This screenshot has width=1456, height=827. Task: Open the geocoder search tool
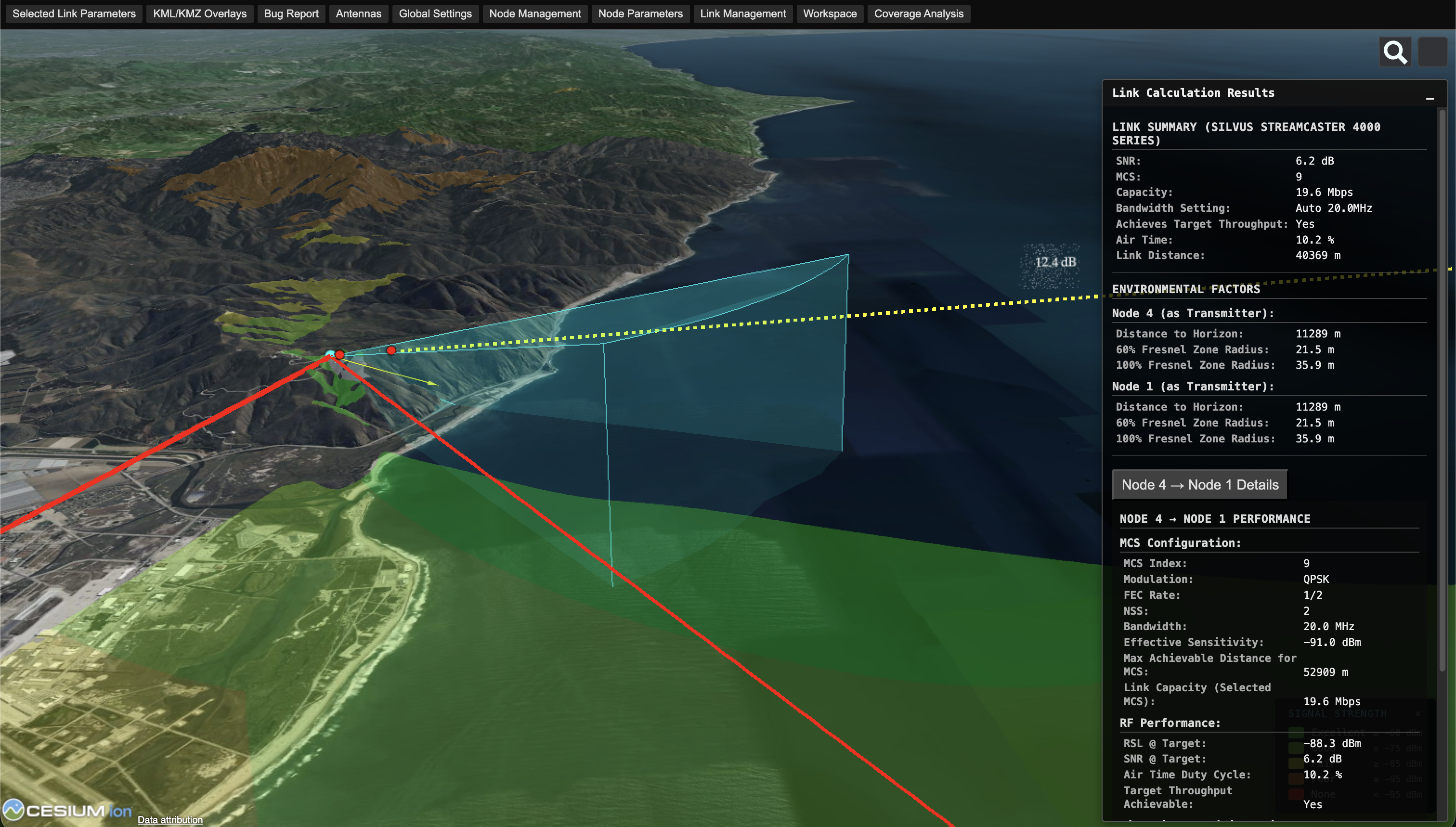coord(1395,52)
